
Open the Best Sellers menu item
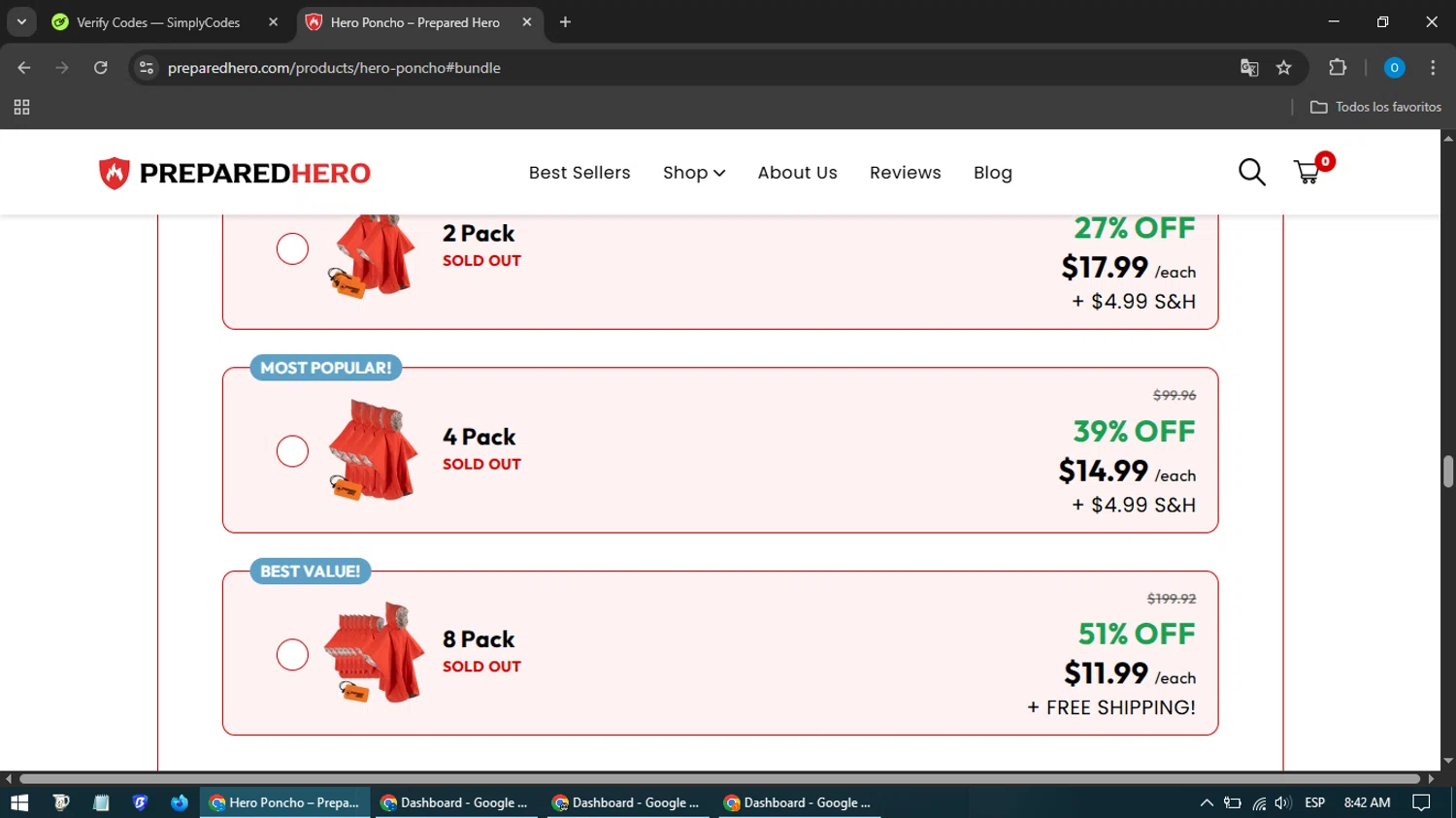[579, 173]
